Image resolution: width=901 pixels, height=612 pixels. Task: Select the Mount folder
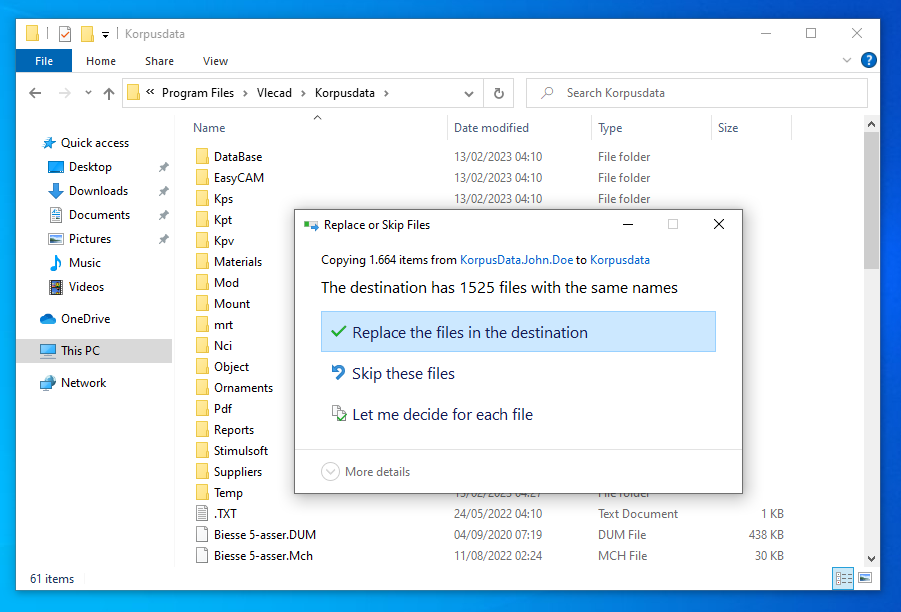pos(232,303)
